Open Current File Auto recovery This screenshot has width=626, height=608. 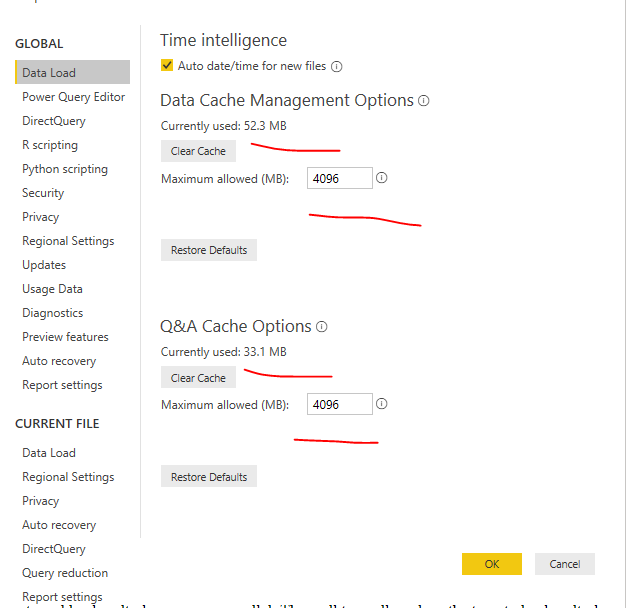point(59,525)
